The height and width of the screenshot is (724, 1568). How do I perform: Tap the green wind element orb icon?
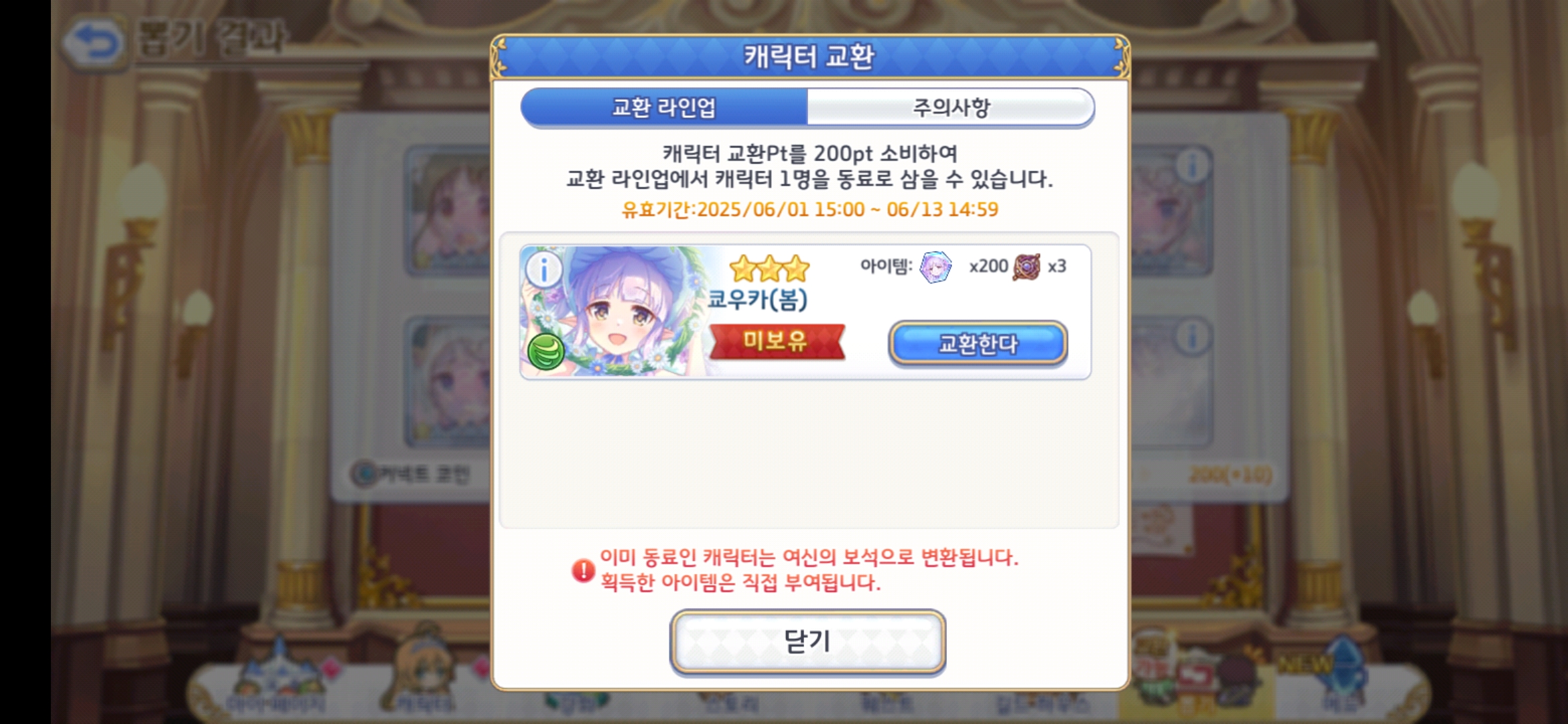(546, 351)
